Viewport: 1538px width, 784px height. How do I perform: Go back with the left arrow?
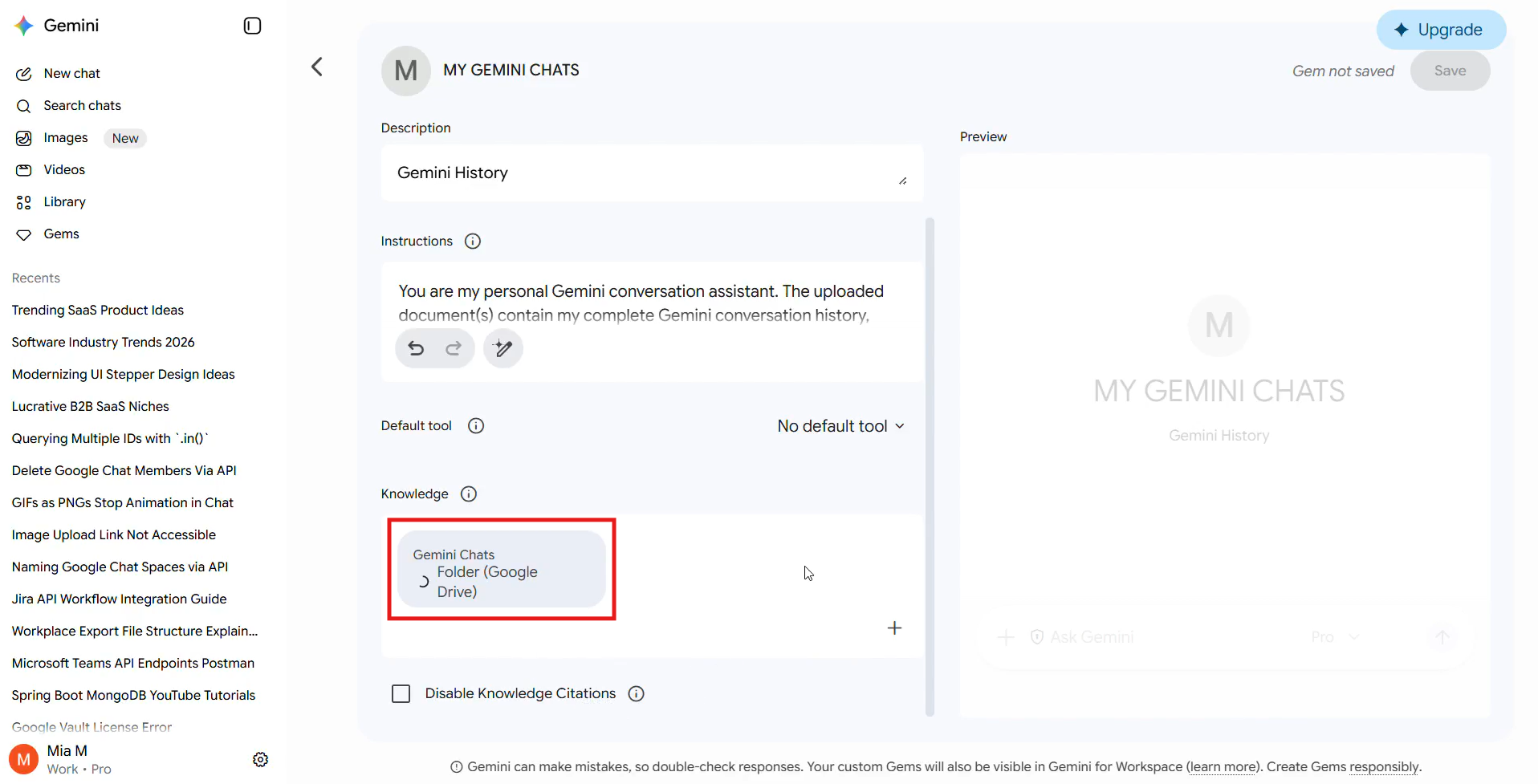point(317,67)
